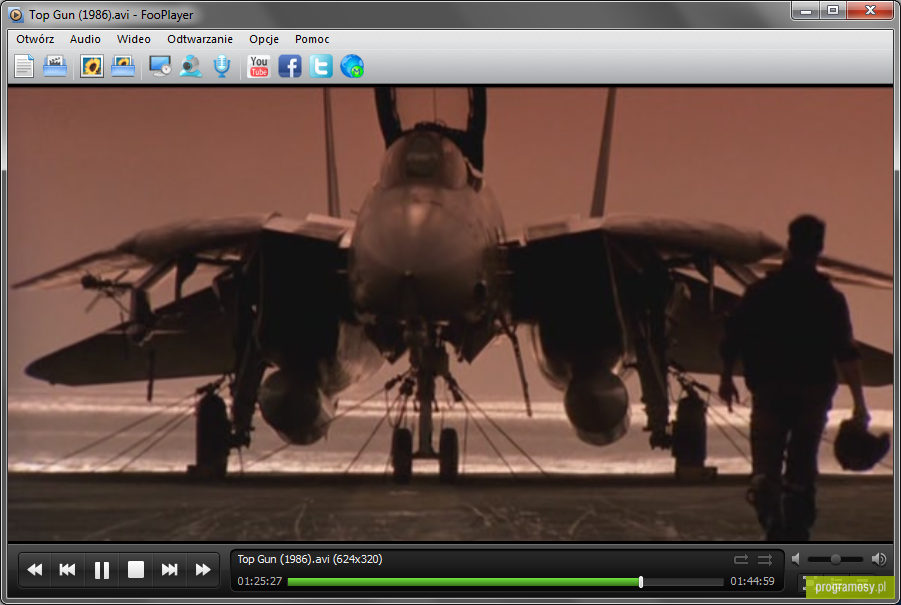Open the globe website icon
The image size is (901, 605).
pyautogui.click(x=352, y=66)
